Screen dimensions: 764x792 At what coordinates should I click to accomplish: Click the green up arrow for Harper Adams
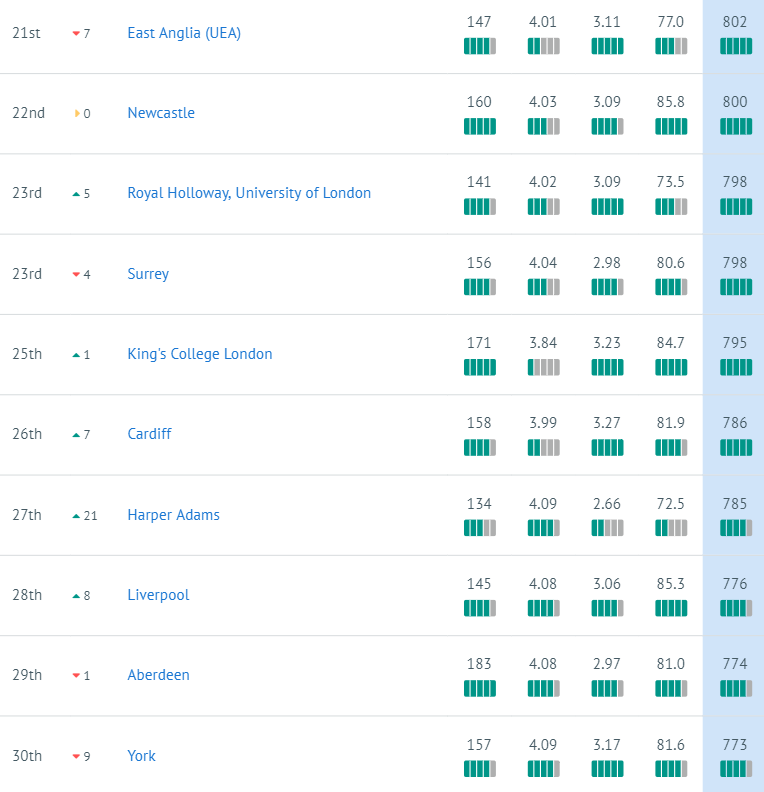pos(76,515)
